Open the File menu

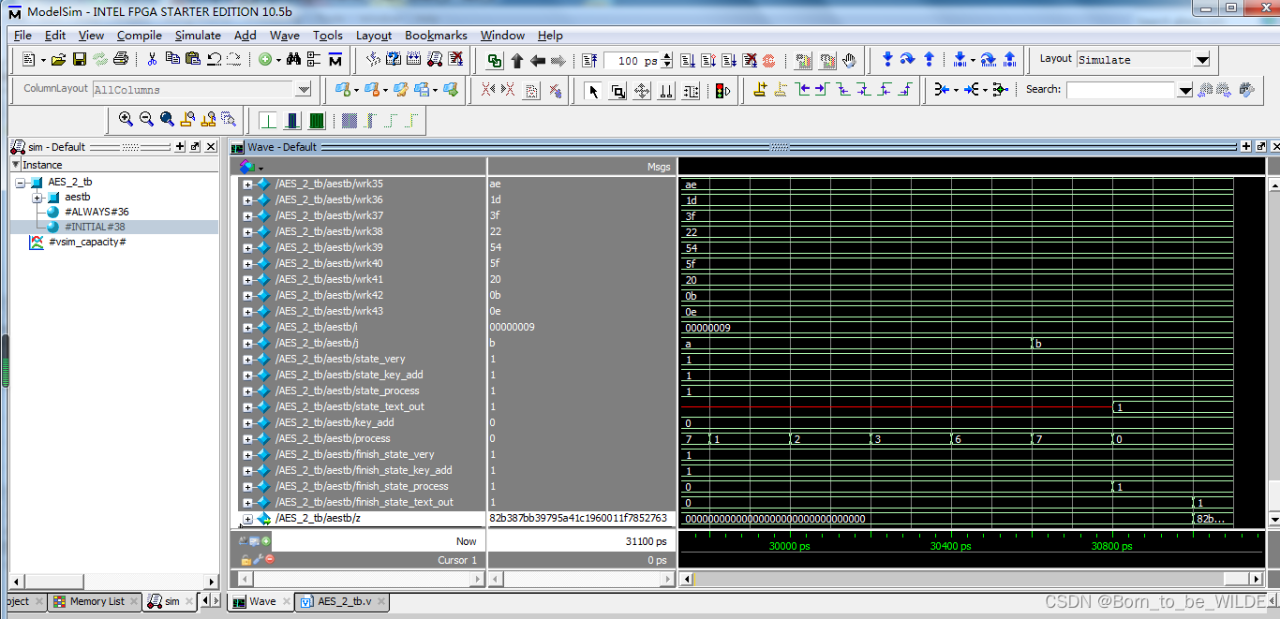[x=23, y=35]
